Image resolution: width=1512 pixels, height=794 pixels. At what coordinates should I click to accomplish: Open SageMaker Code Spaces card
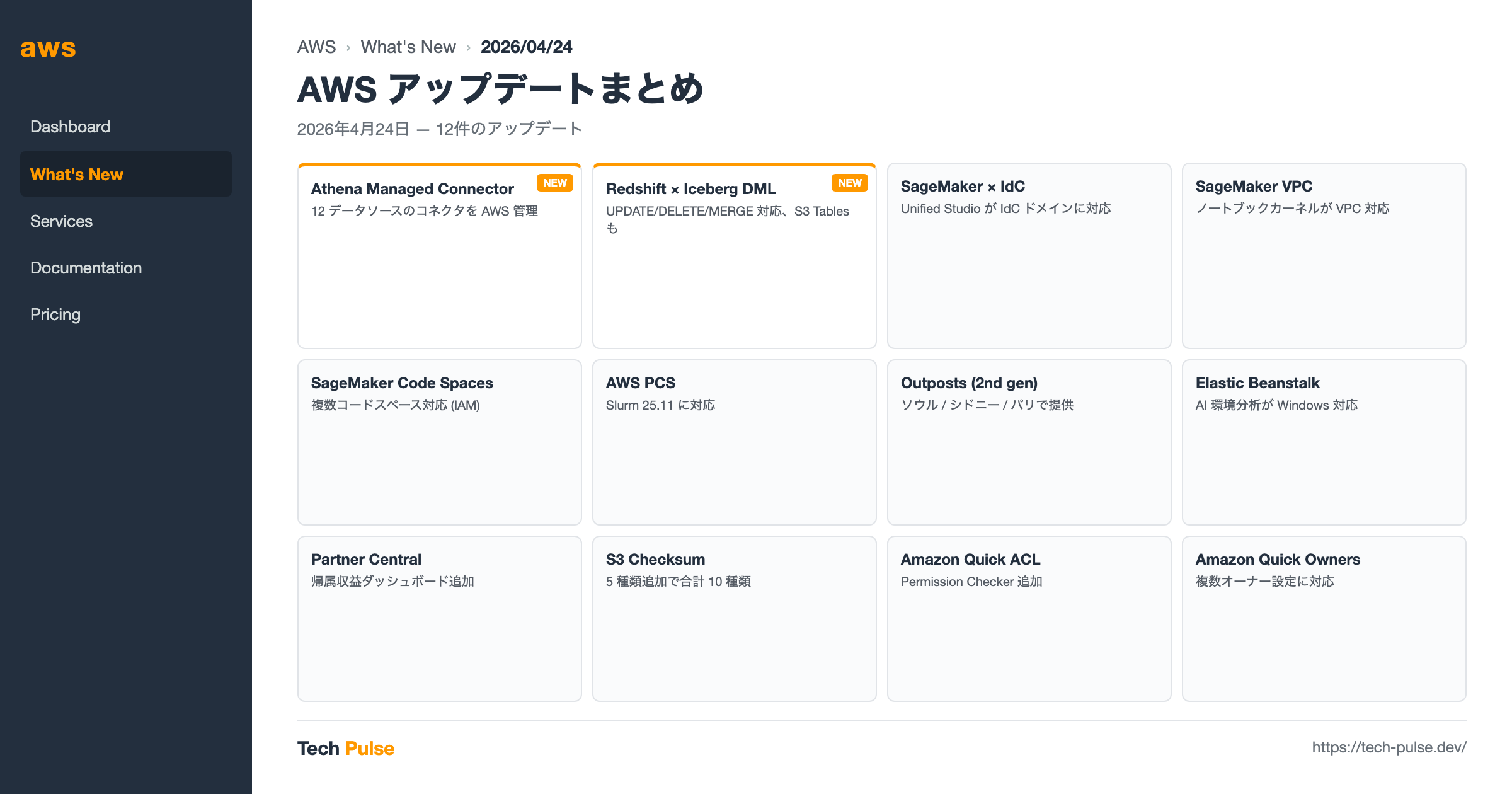[440, 442]
